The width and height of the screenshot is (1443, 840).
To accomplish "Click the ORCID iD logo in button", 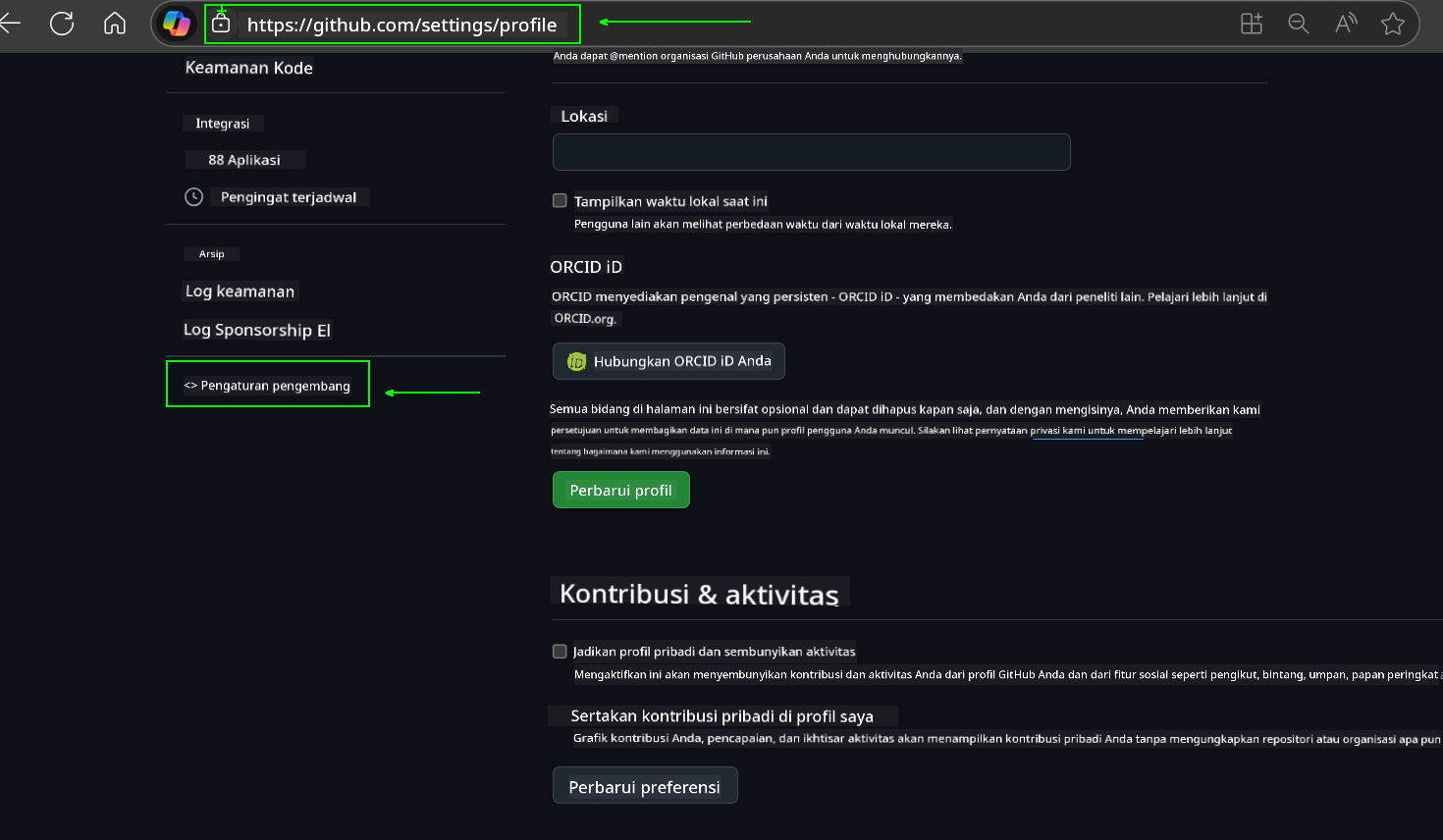I will [x=576, y=362].
